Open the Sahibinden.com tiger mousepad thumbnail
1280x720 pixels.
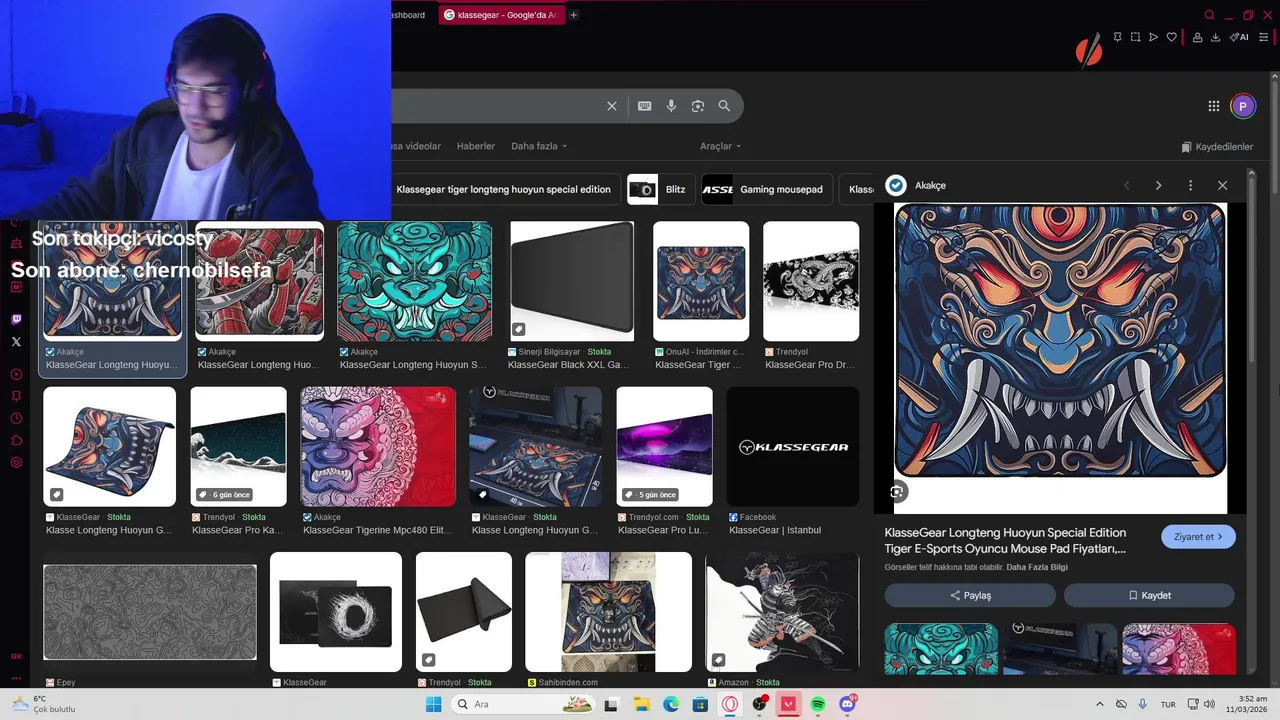point(608,612)
